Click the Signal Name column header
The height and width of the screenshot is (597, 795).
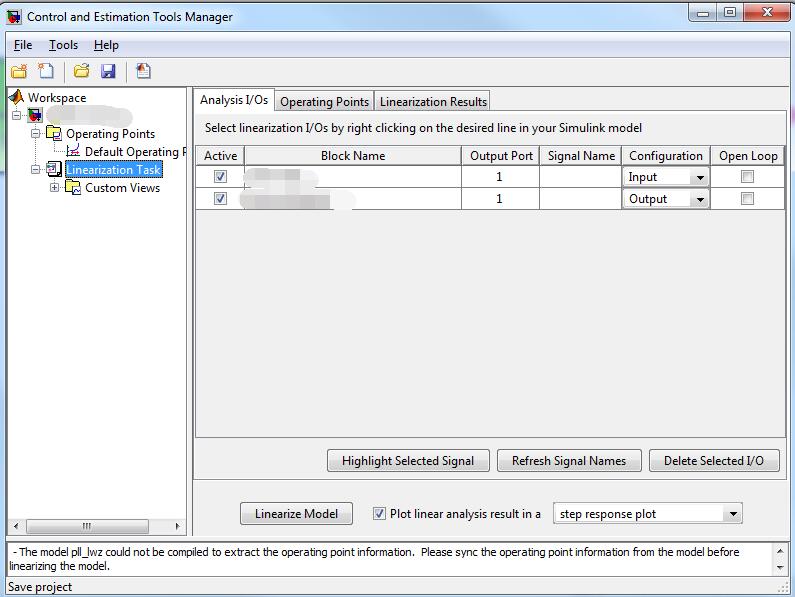(x=581, y=156)
